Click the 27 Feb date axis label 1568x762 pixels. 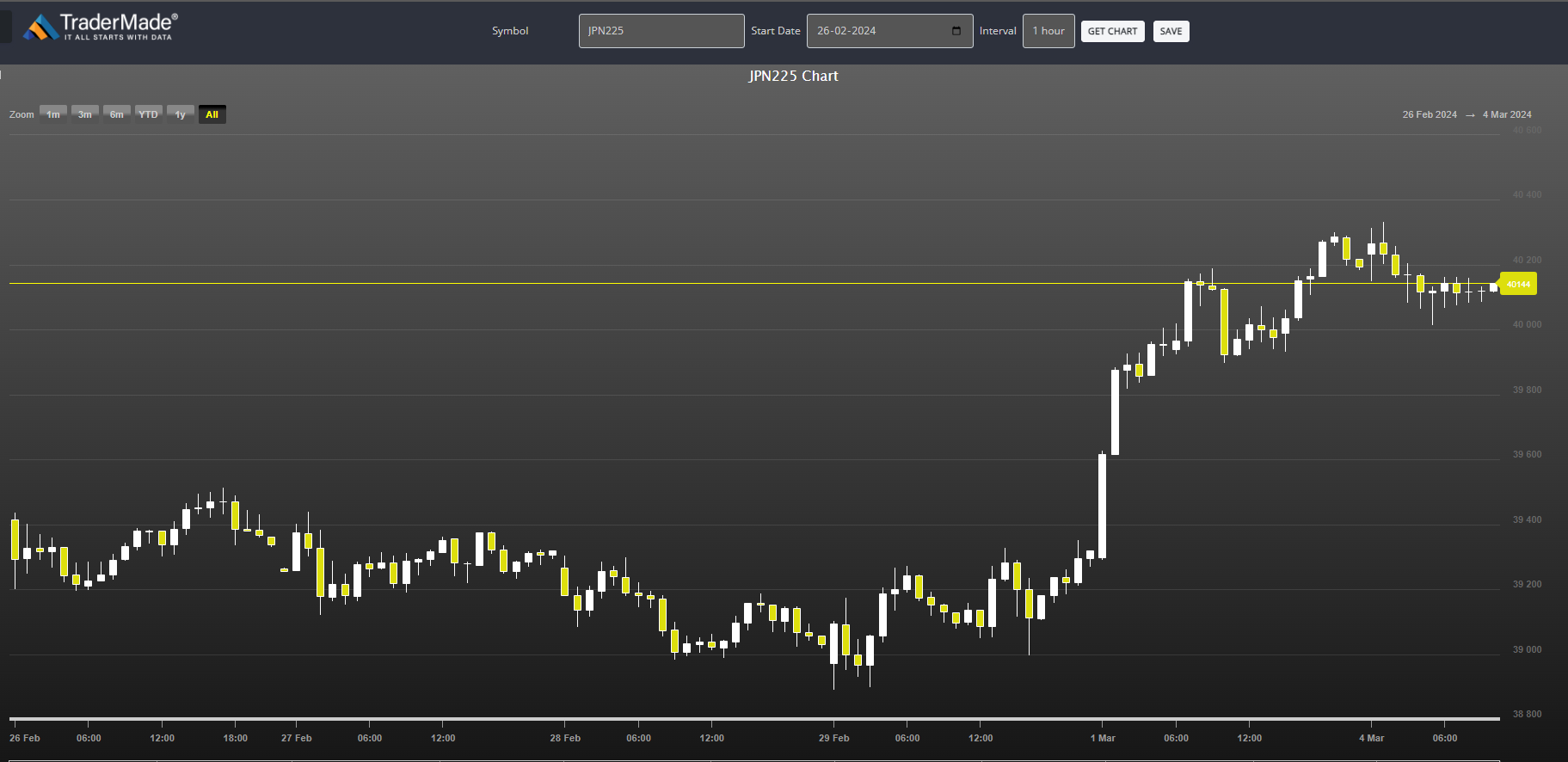click(297, 738)
